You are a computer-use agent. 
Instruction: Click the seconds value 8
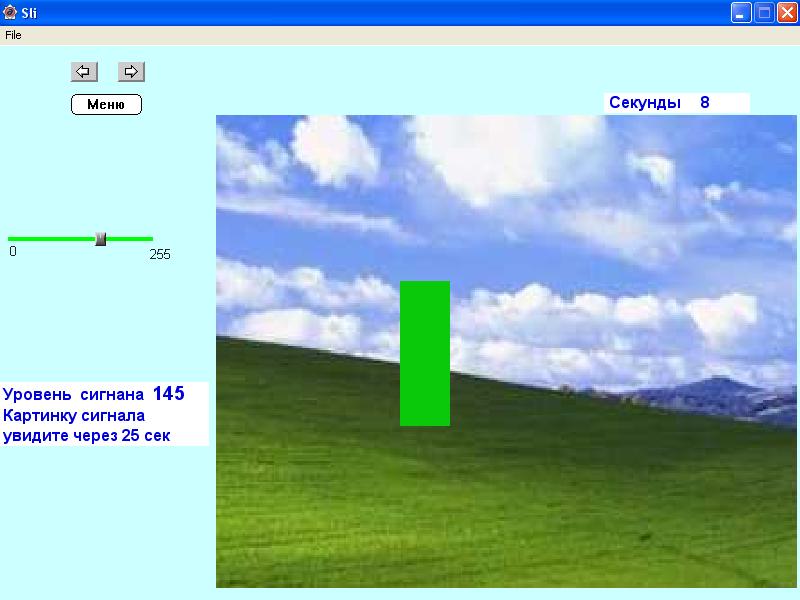click(x=705, y=103)
